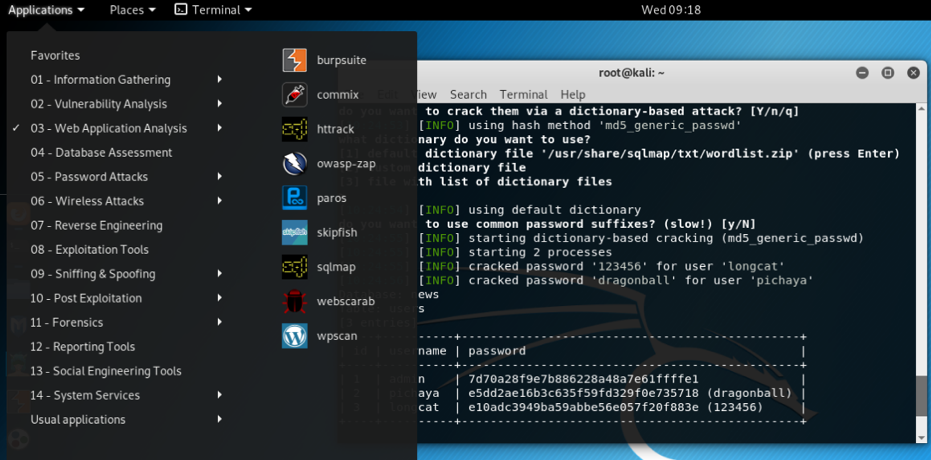Open 13 - Social Engineering Tools
Screen dimensions: 931x460
click(x=106, y=372)
